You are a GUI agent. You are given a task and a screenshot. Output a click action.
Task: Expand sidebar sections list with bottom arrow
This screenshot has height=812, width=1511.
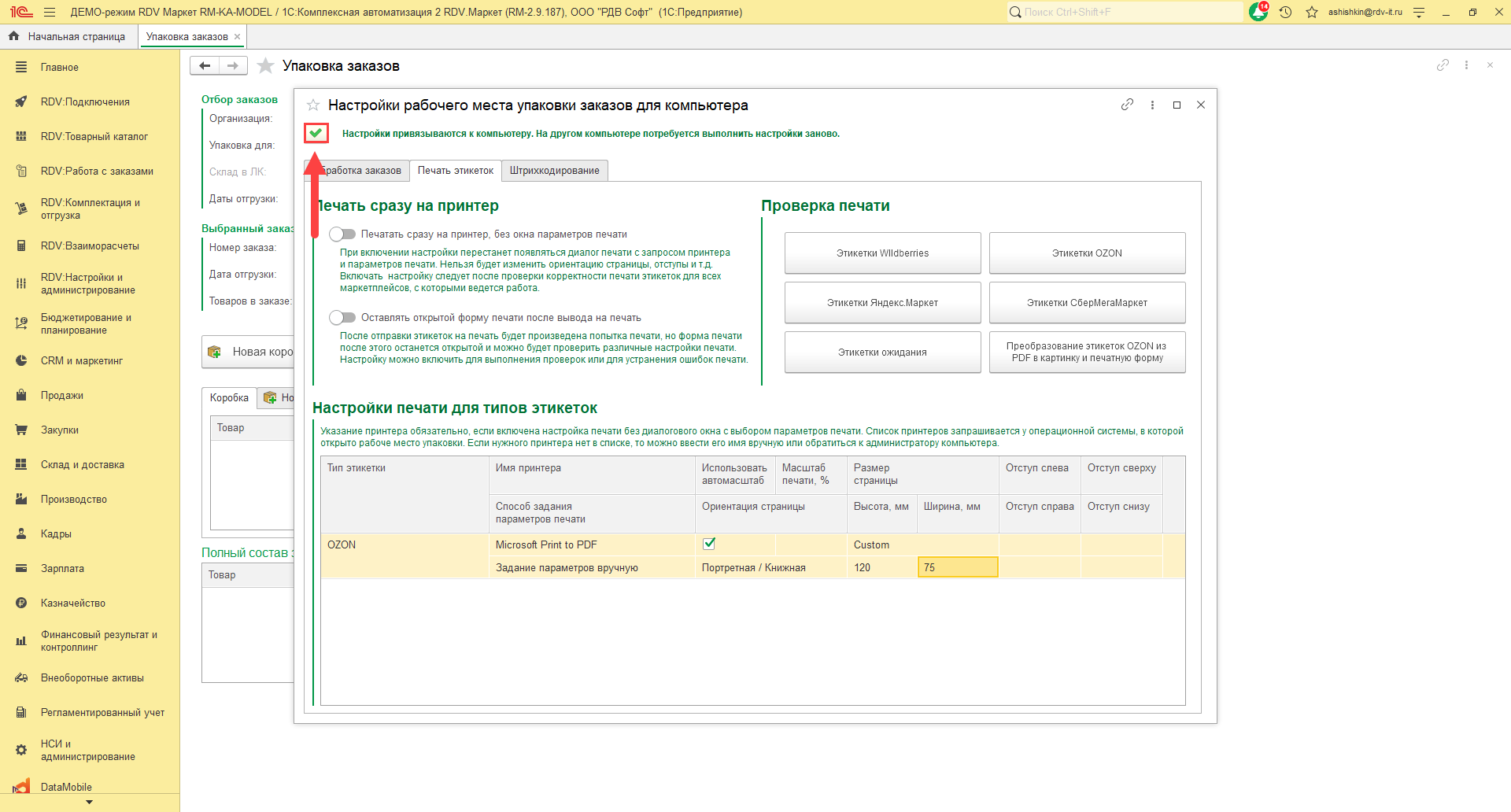(x=89, y=803)
